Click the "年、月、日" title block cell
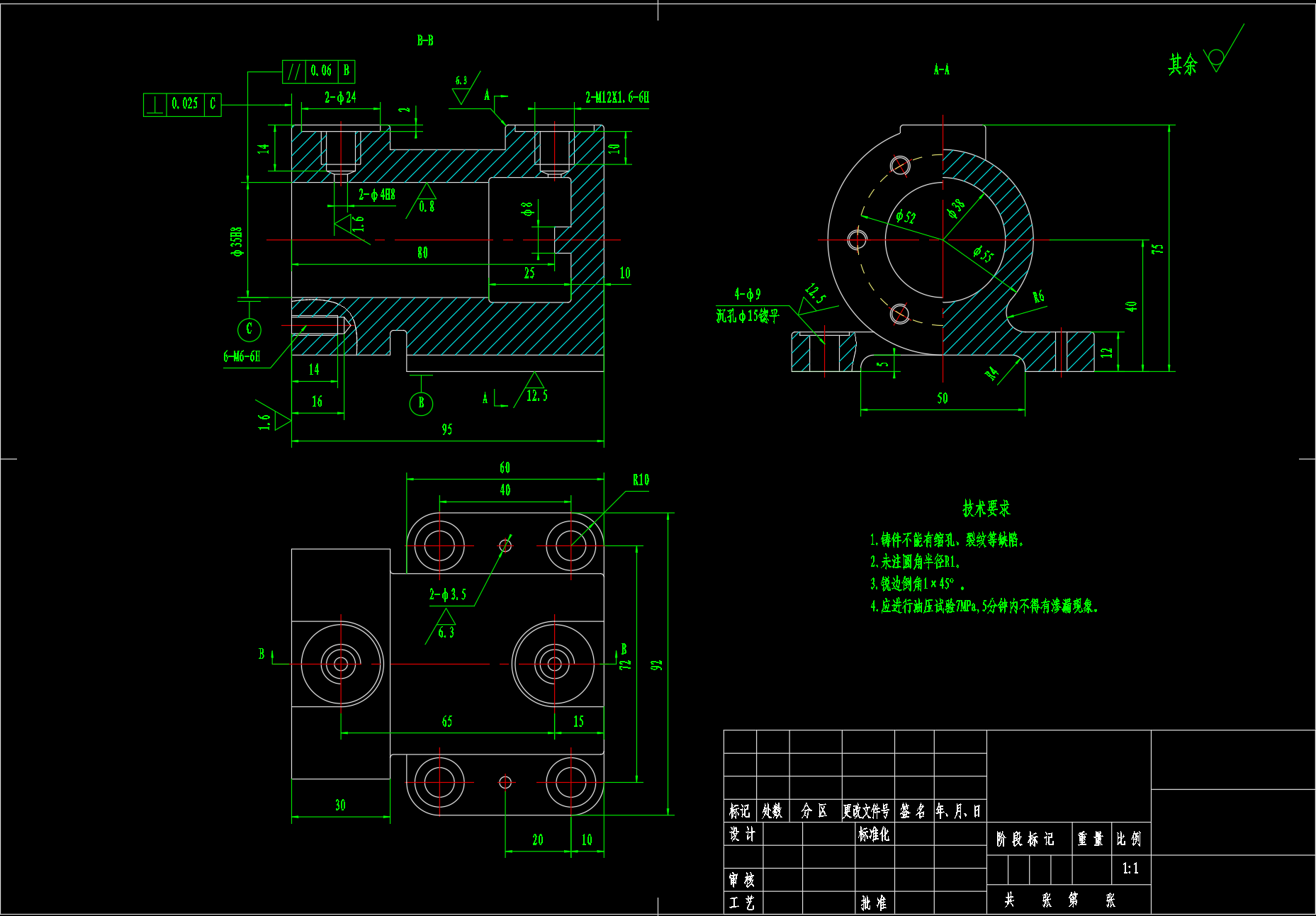This screenshot has width=1316, height=916. coord(959,811)
